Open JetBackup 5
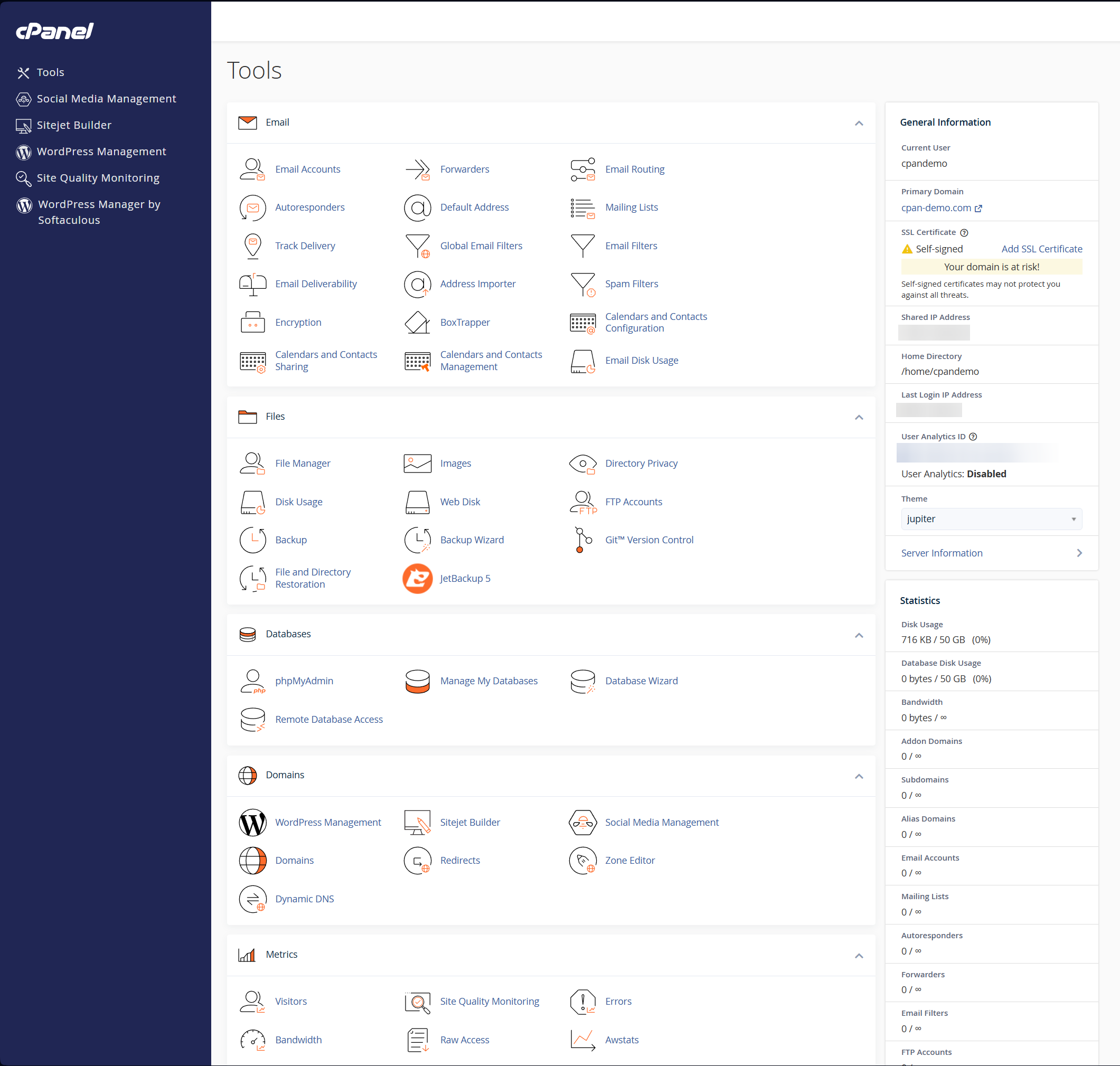The image size is (1120, 1066). click(x=465, y=578)
